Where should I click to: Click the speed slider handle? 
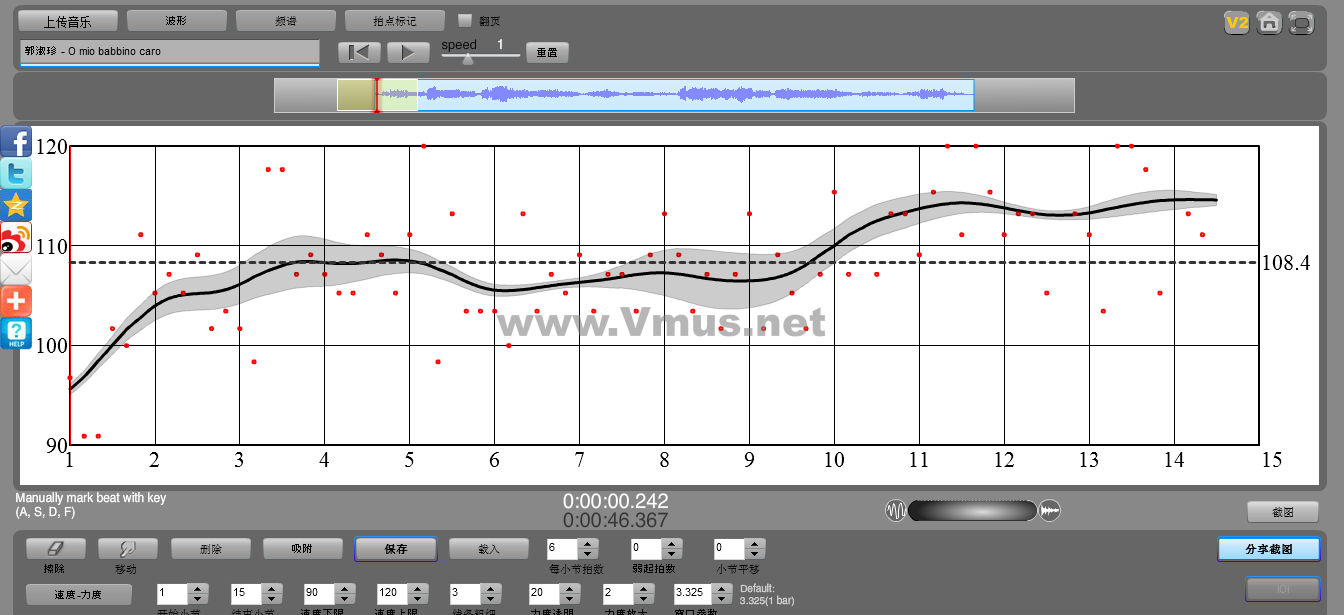[467, 59]
